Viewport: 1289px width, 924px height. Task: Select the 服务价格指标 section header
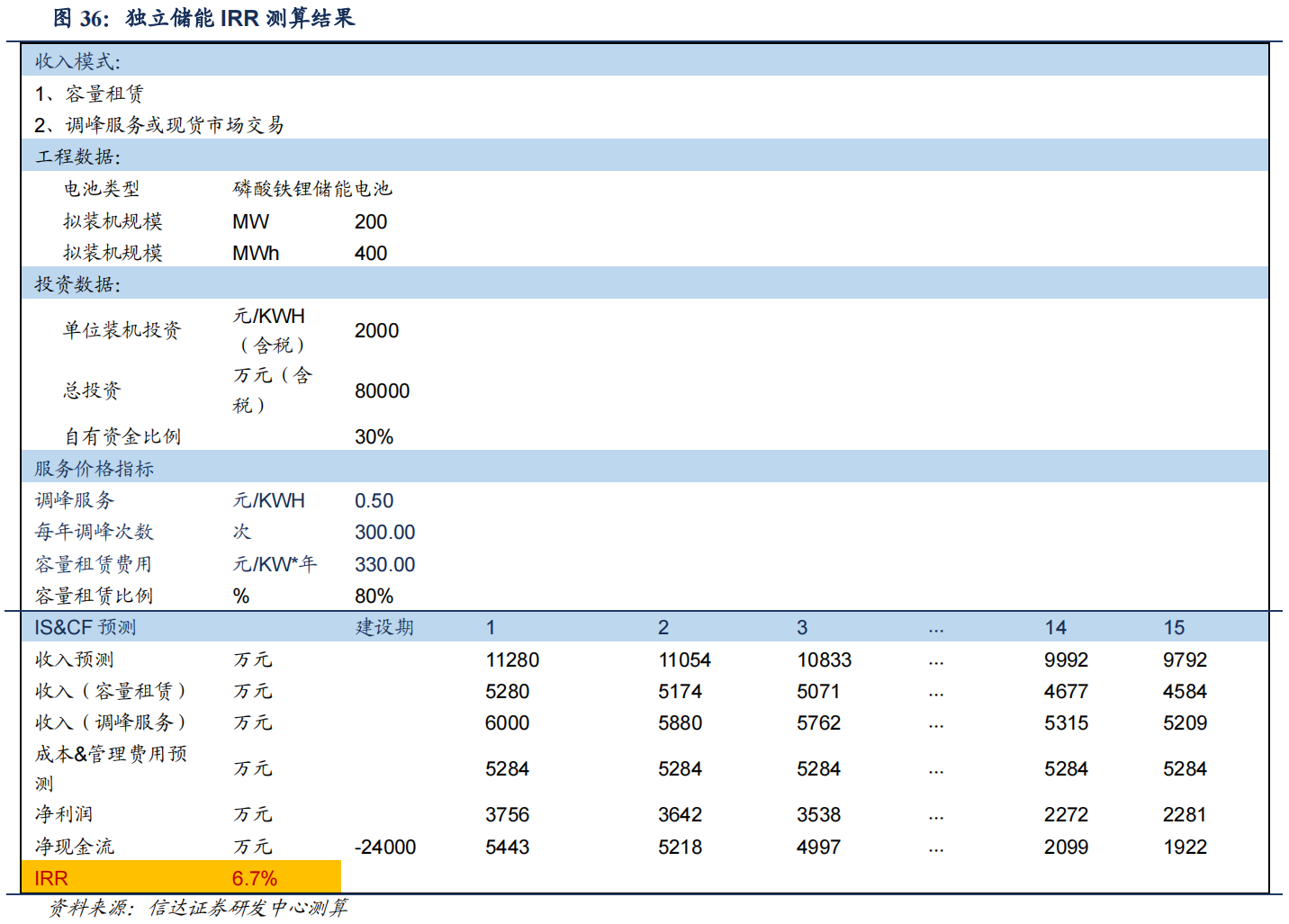(x=644, y=468)
